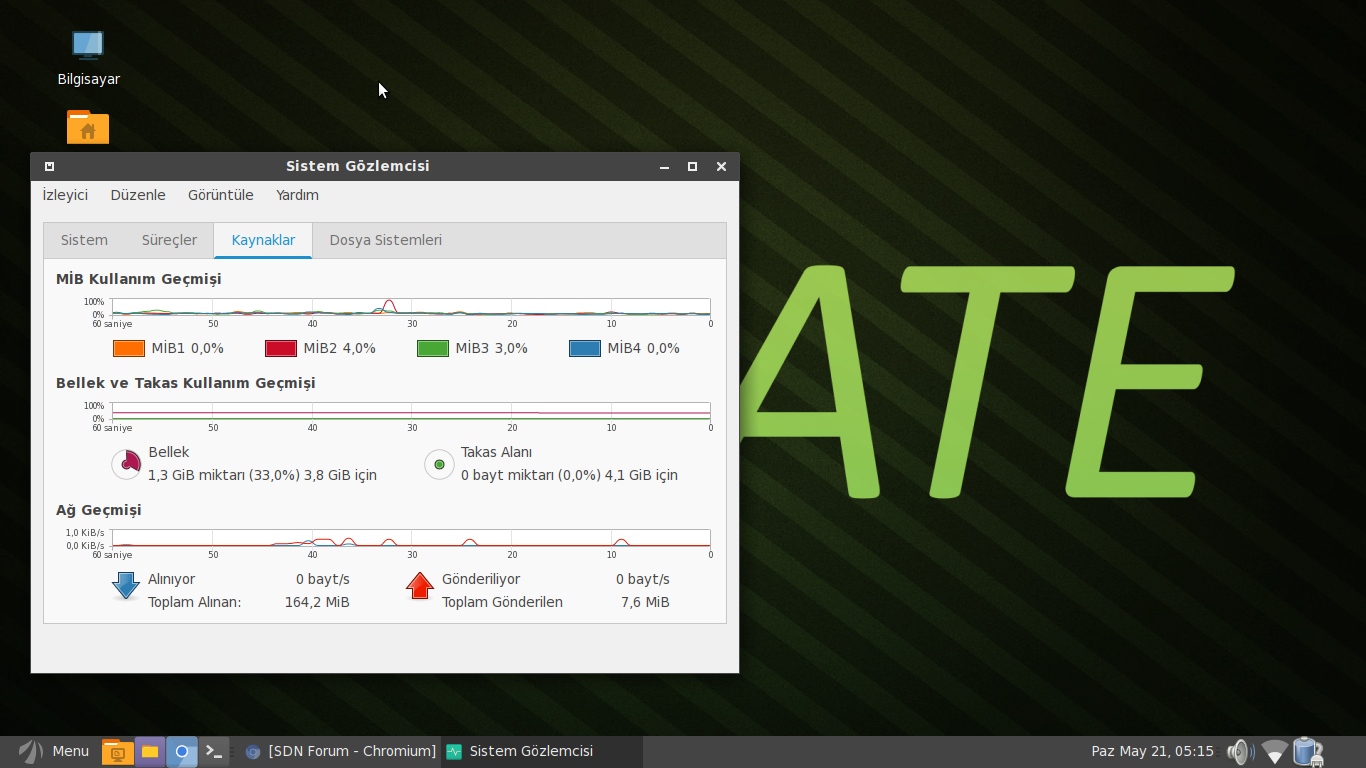
Task: Click the Sistem Gözlemcisi title bar text
Action: 358,166
